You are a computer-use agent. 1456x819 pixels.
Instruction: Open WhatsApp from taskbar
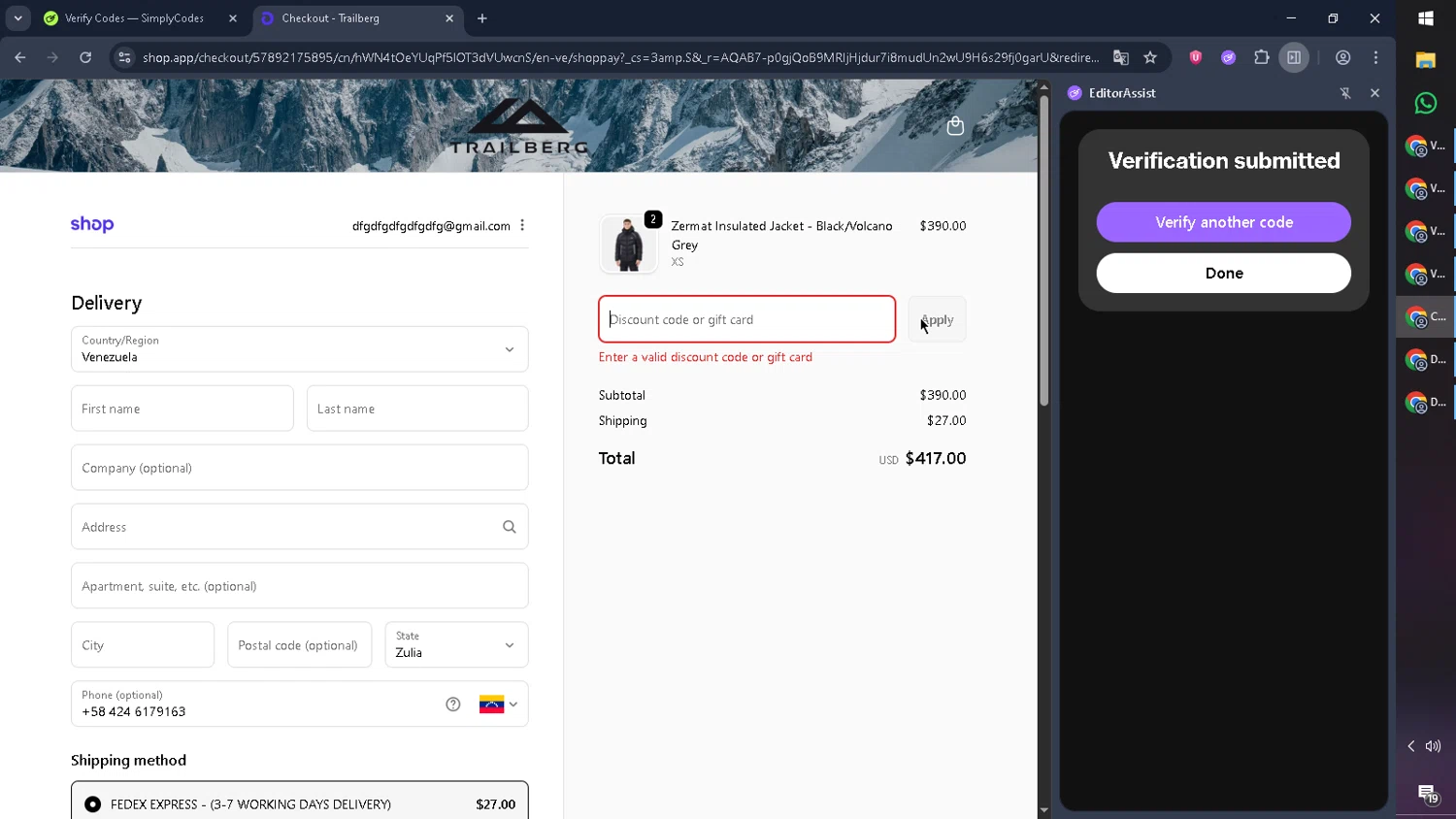(1426, 103)
